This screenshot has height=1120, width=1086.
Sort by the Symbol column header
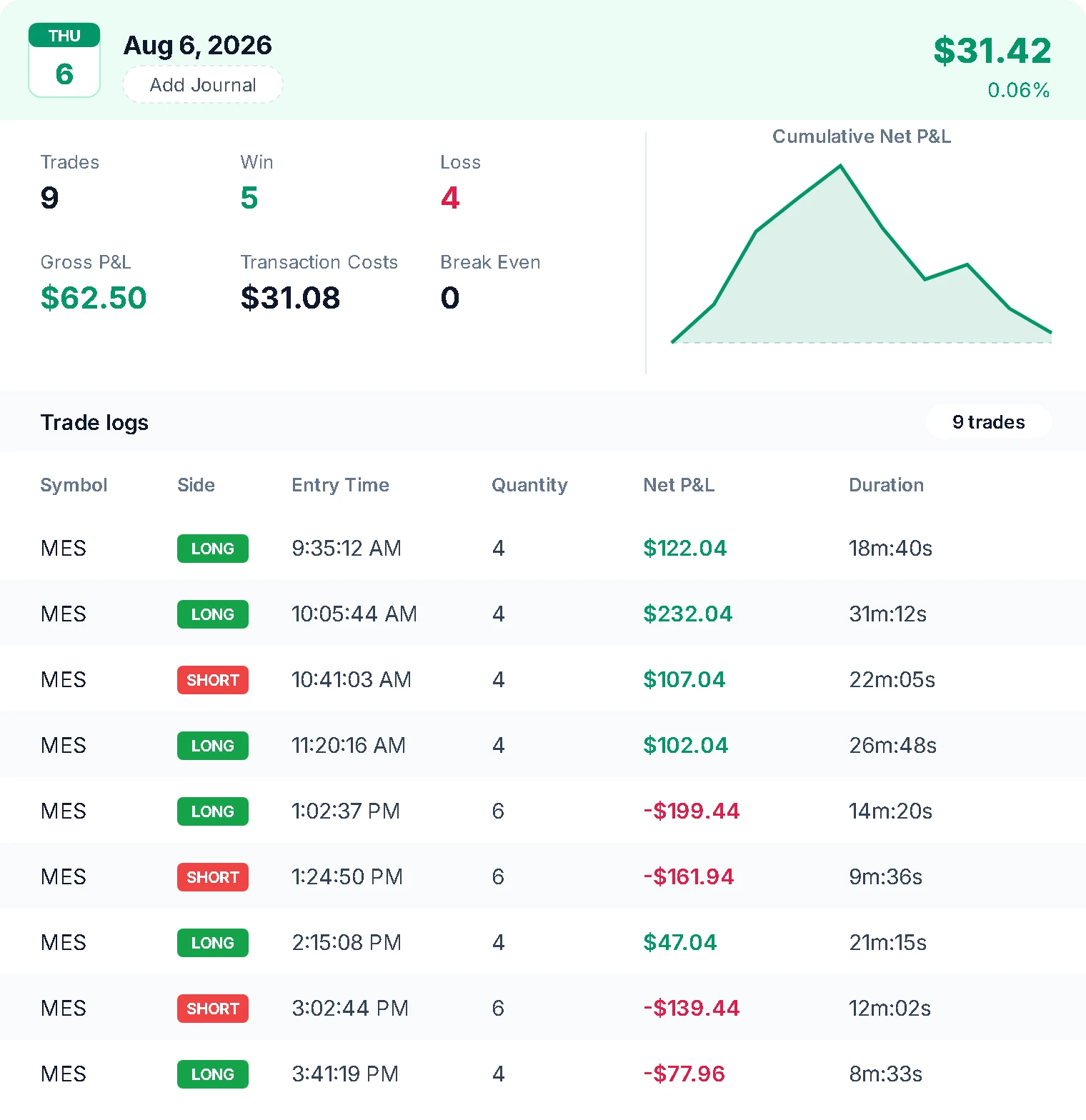tap(74, 485)
